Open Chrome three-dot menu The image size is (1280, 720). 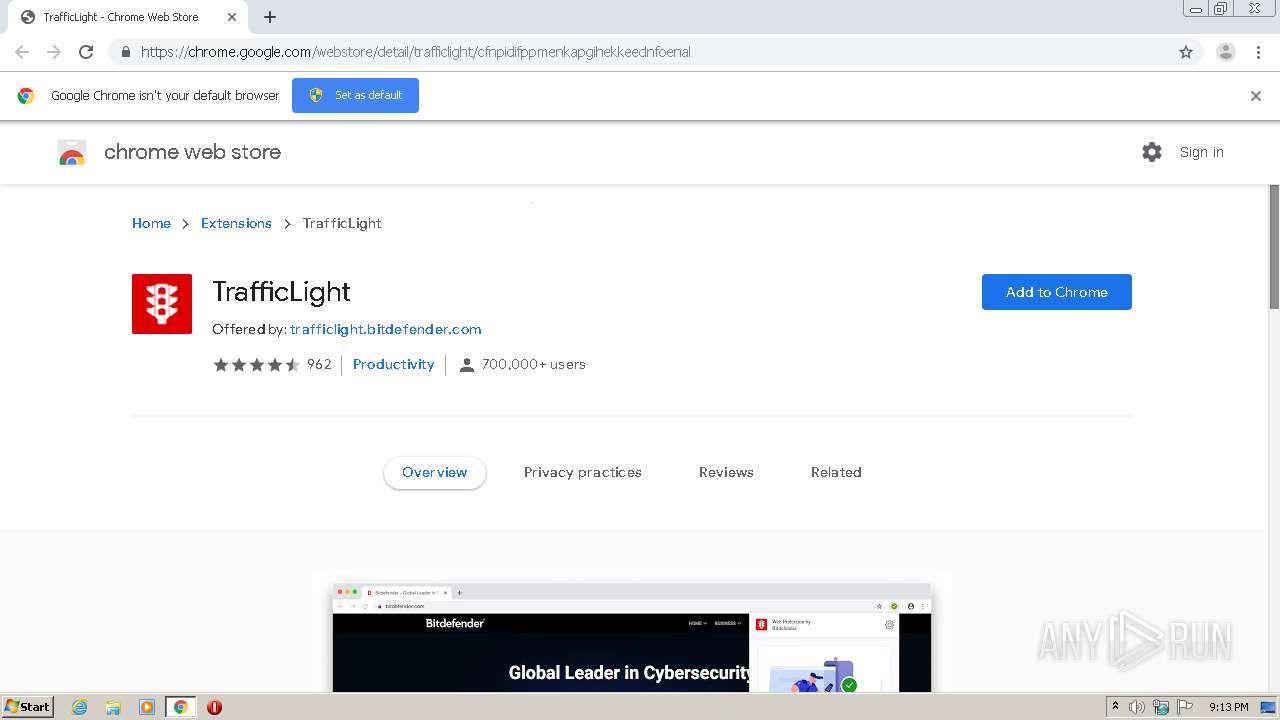tap(1258, 52)
